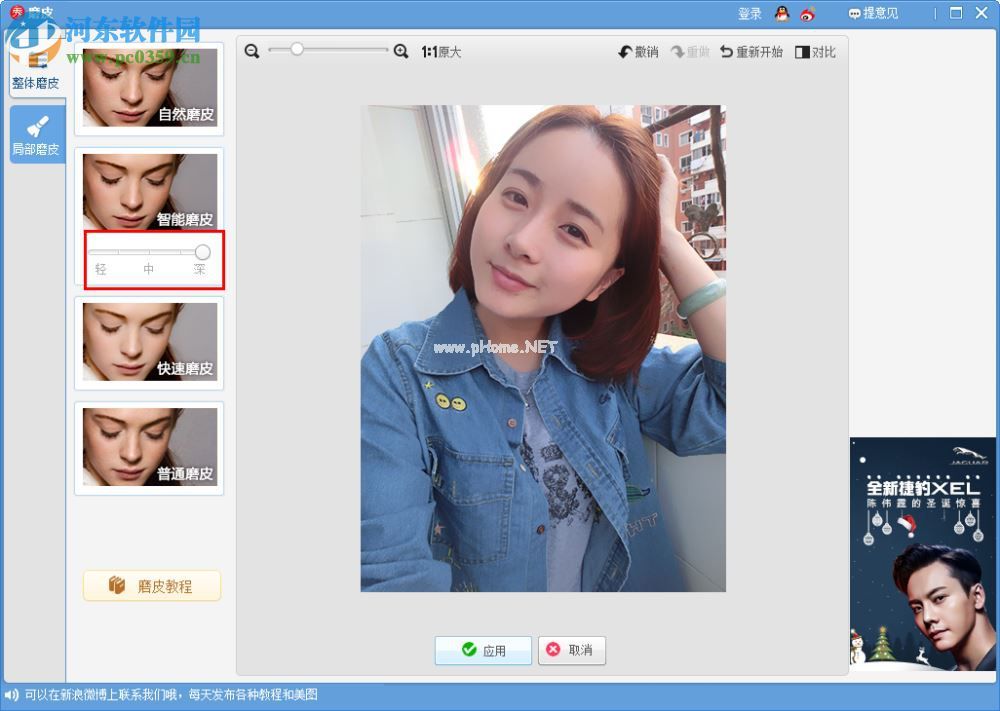Open the 提意见 feedback link
Viewport: 1000px width, 711px height.
point(873,13)
